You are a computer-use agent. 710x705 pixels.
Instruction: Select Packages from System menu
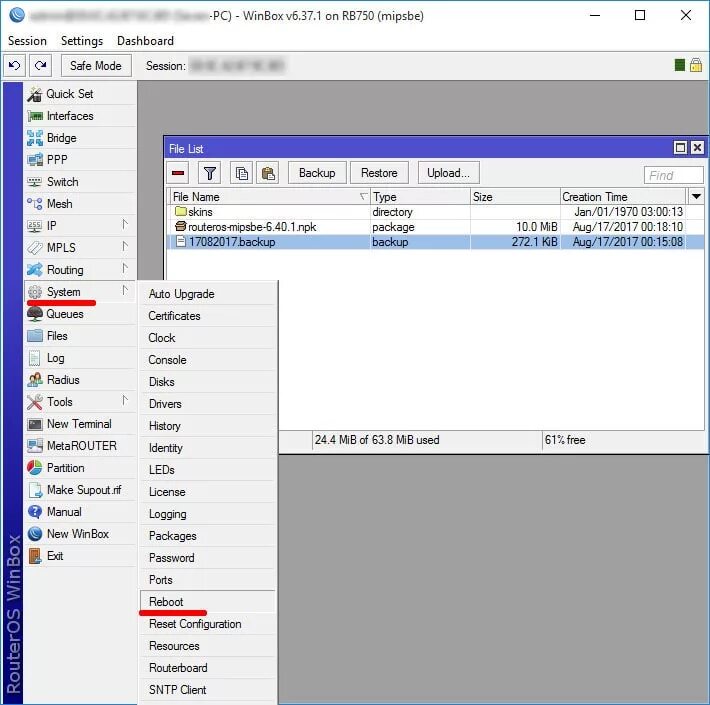point(208,536)
